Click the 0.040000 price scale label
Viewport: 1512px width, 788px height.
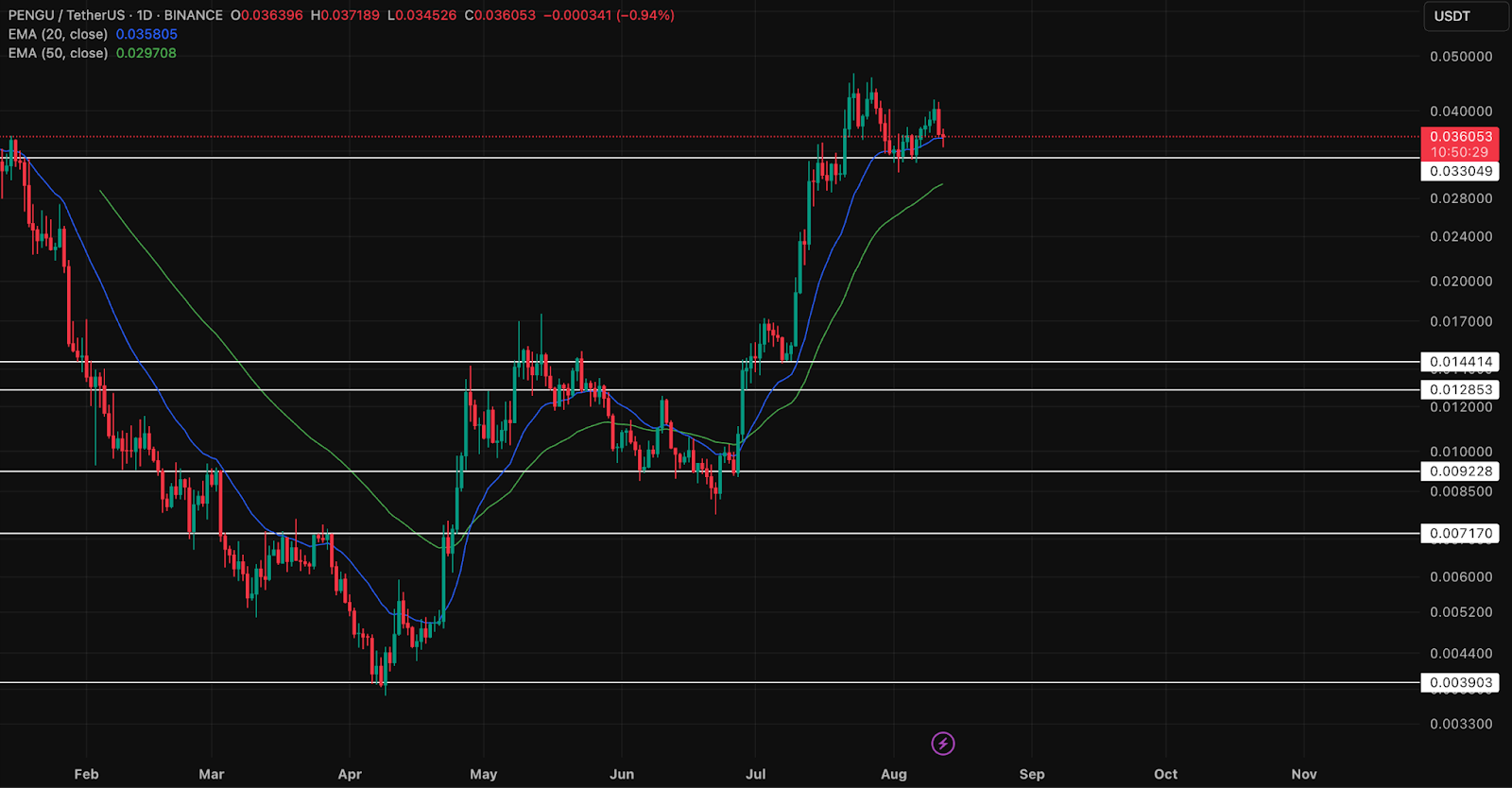point(1461,111)
